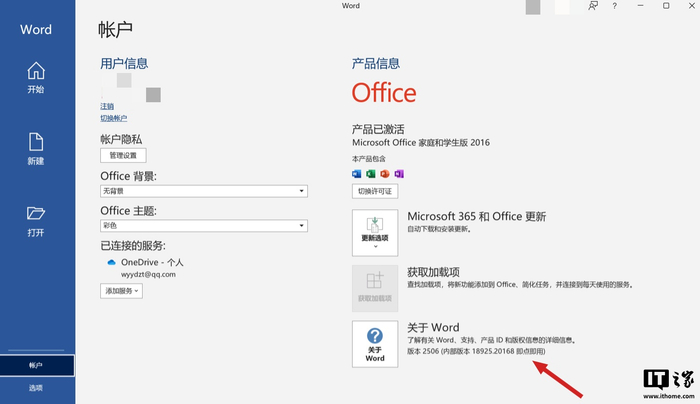Open the 添加服务 dropdown button
This screenshot has height=404, width=700.
tap(121, 291)
